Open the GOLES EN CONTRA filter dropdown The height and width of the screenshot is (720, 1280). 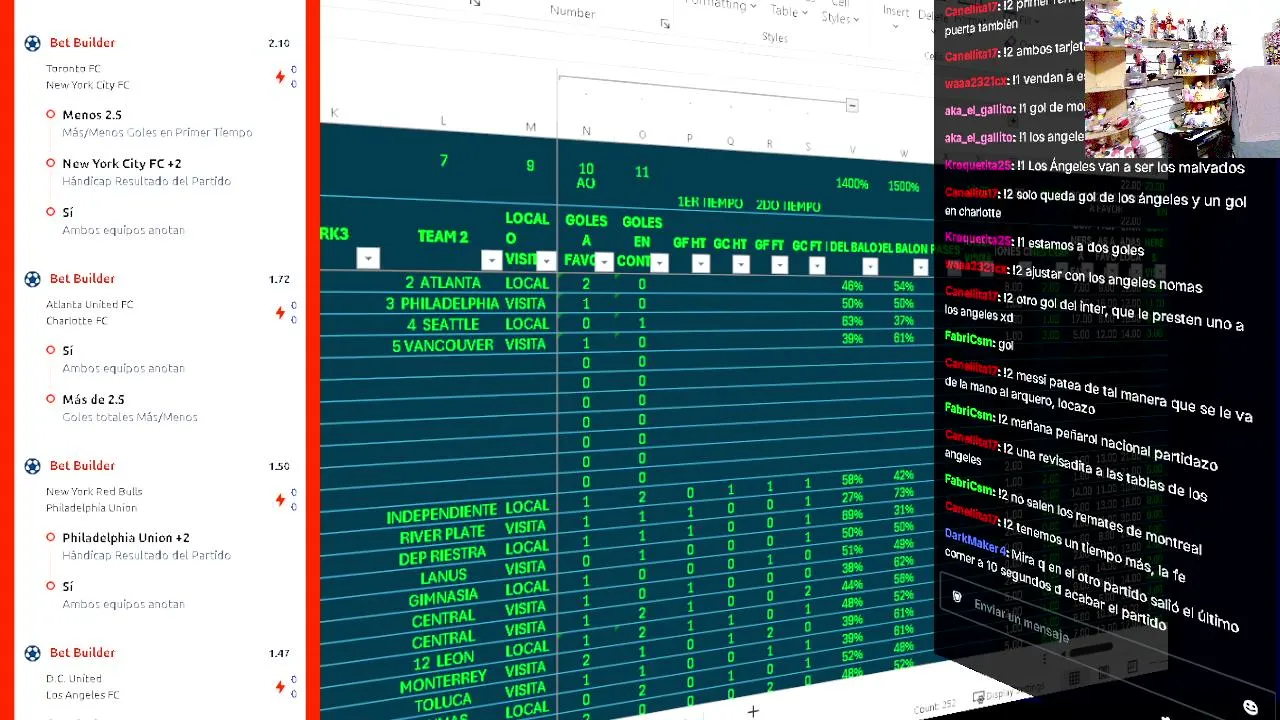point(659,263)
